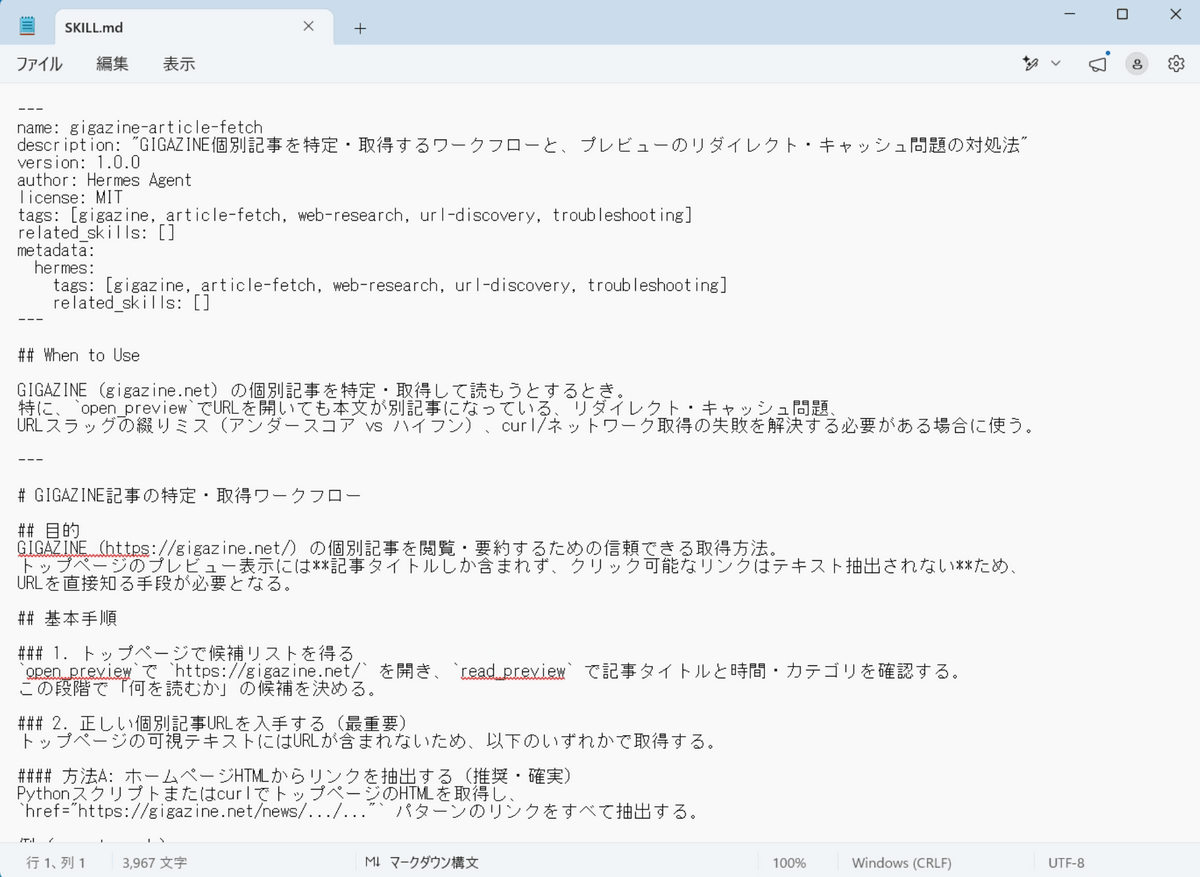Click the 'version: 1.0.0' line
1200x877 pixels.
[78, 162]
